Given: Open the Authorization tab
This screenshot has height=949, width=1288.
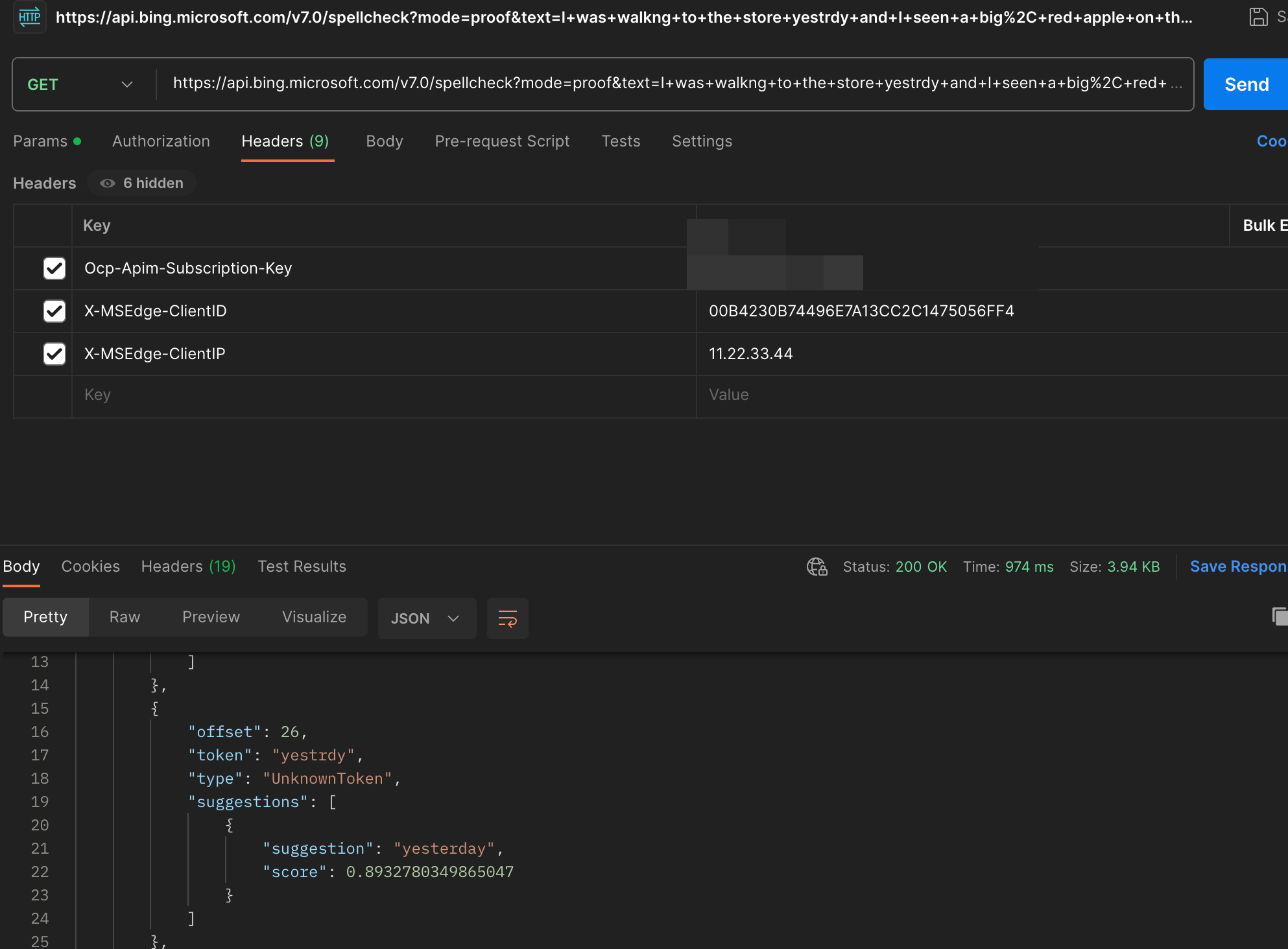Looking at the screenshot, I should point(161,141).
